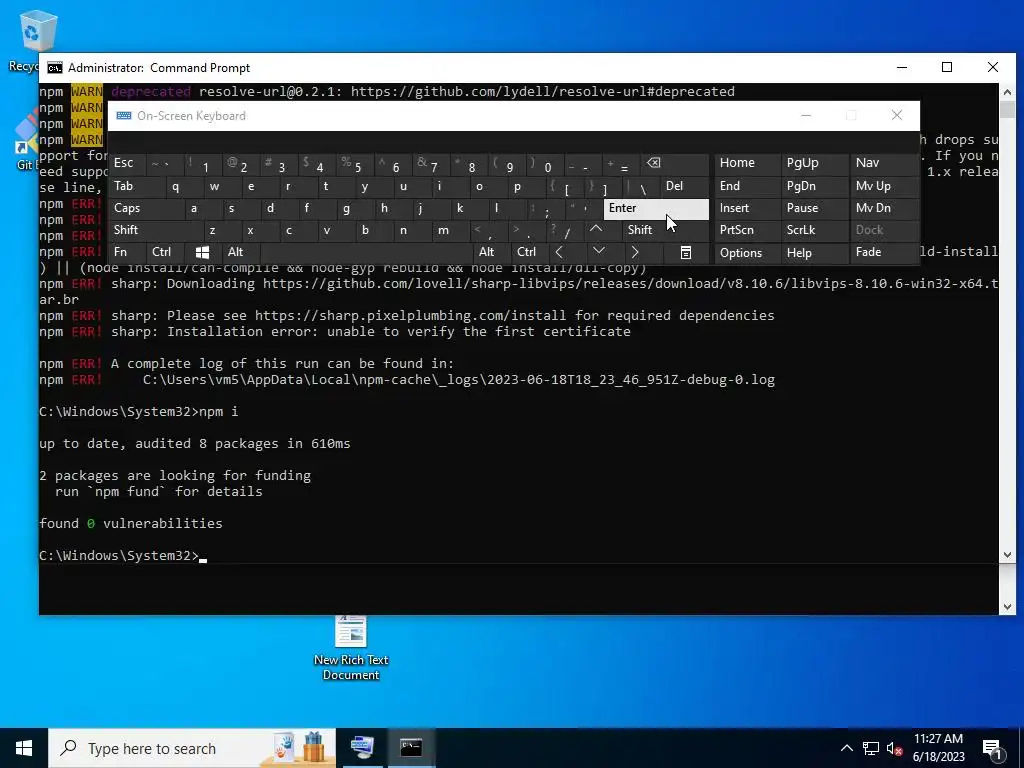Click the Mv Up key

884,187
